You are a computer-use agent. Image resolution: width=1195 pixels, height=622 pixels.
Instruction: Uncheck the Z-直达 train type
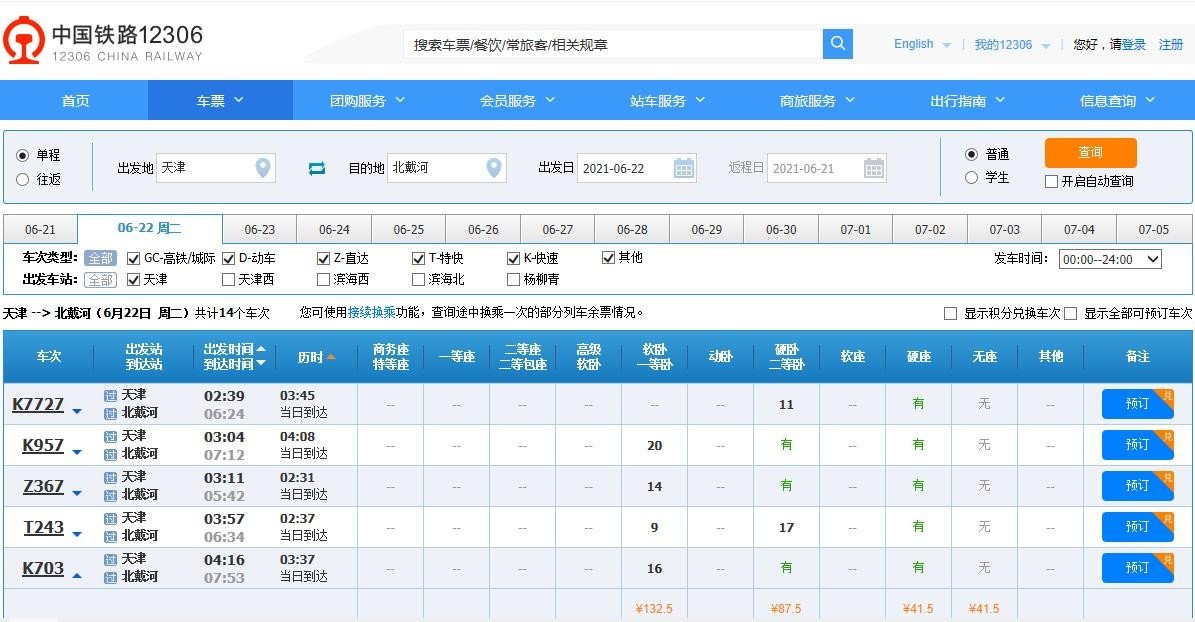click(x=323, y=258)
